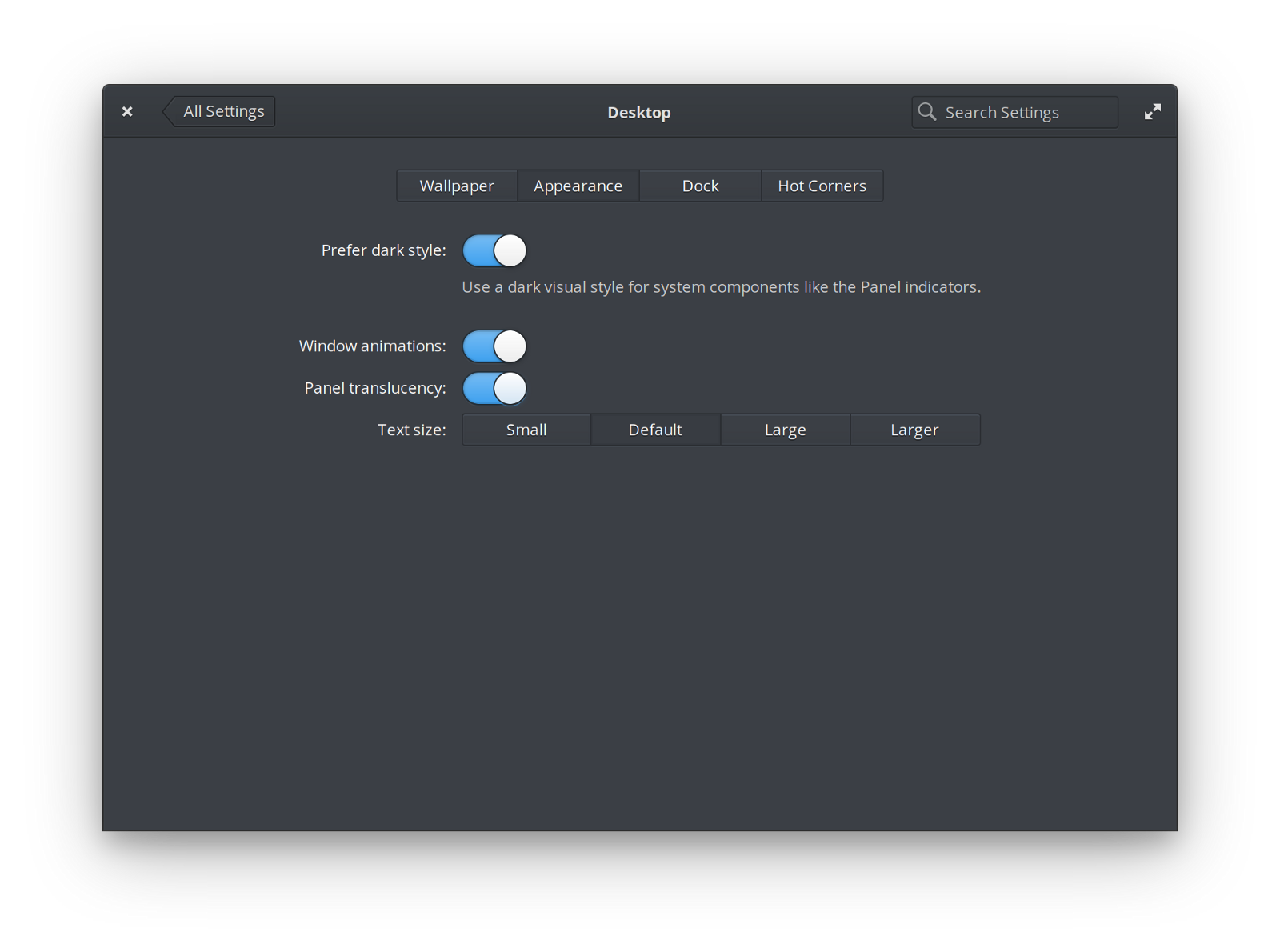Choose the Default text size

pyautogui.click(x=655, y=430)
